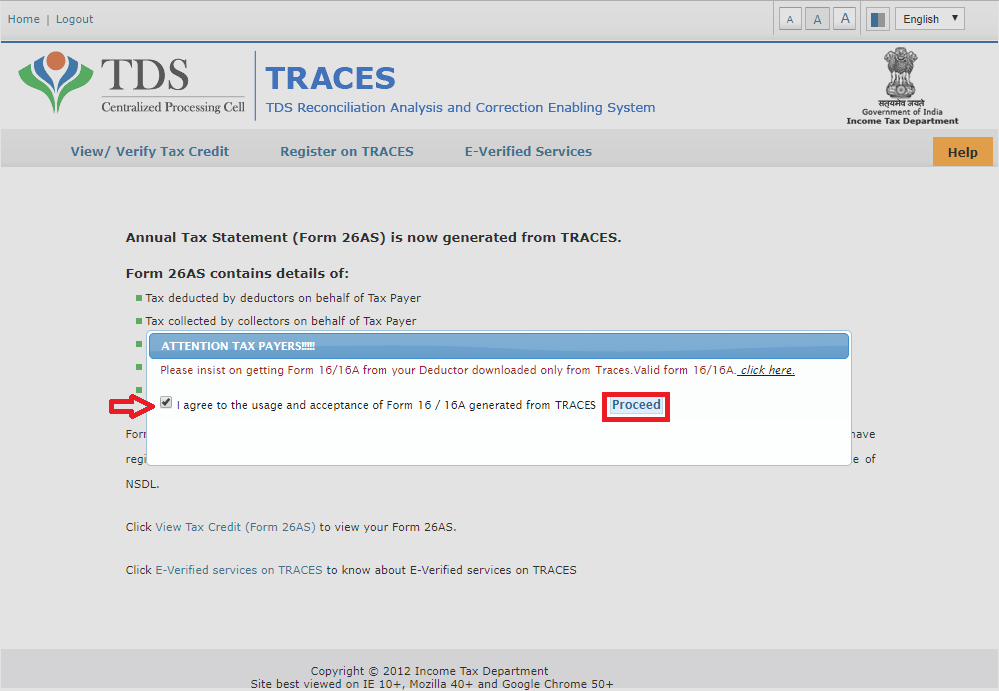Click the TDS Centralized Processing Cell logo
The width and height of the screenshot is (999, 691).
pyautogui.click(x=132, y=85)
